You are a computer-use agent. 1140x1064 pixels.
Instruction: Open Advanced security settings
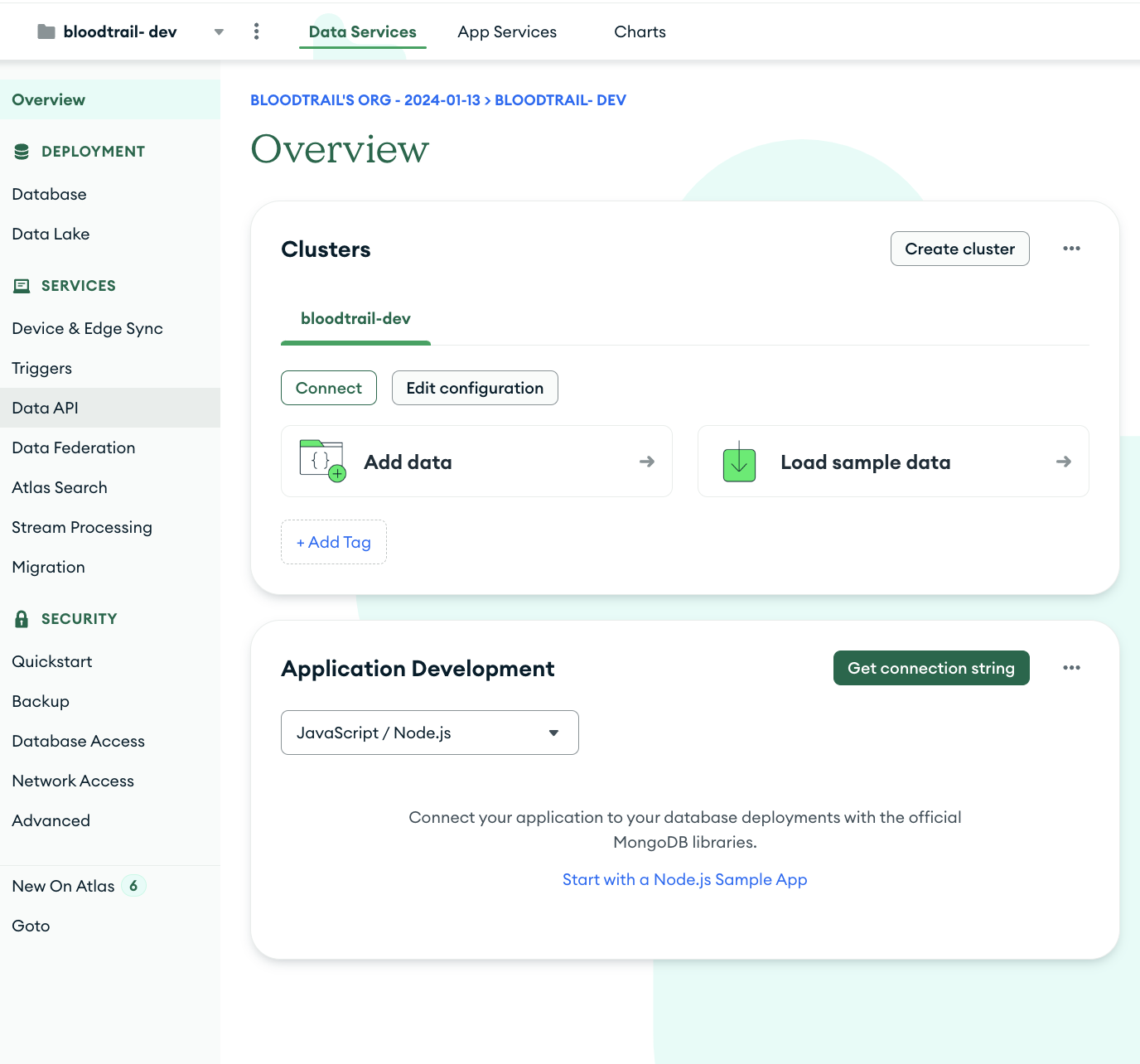(x=51, y=820)
